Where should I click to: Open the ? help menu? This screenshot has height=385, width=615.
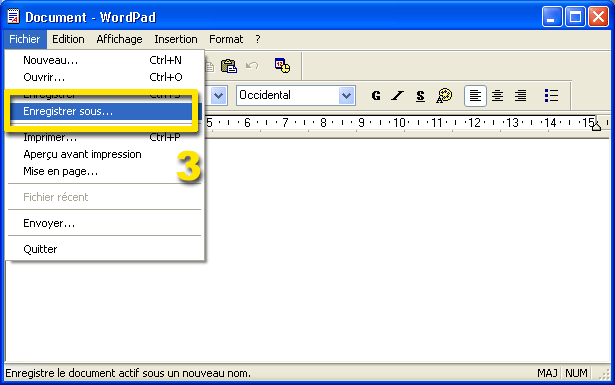coord(258,39)
